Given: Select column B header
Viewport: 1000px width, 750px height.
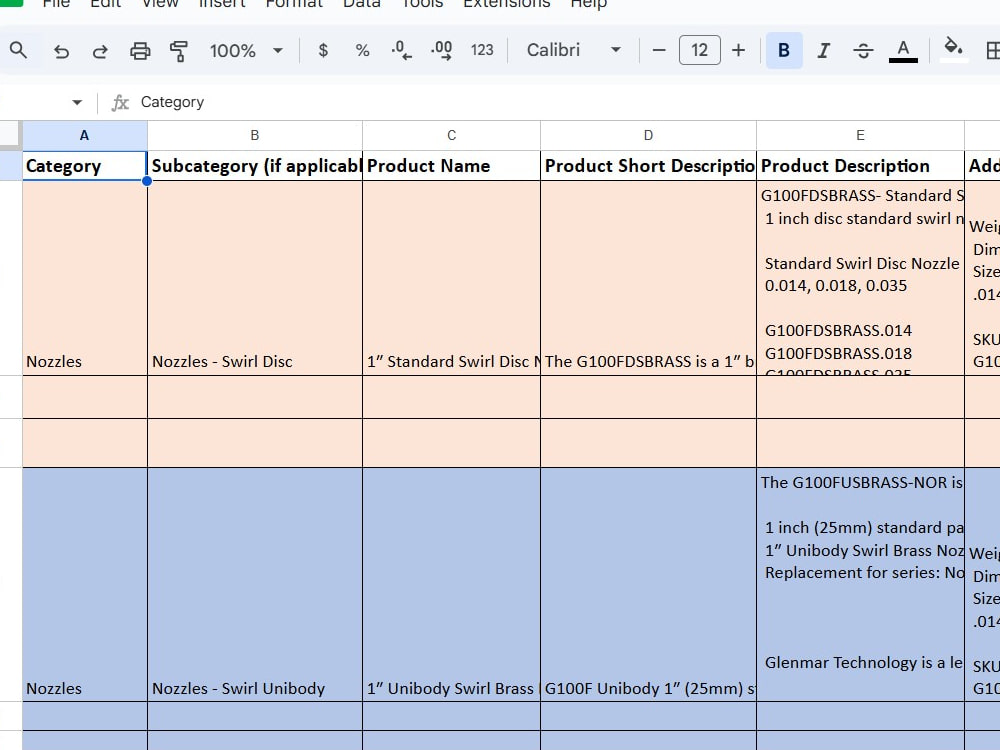Looking at the screenshot, I should click(254, 135).
